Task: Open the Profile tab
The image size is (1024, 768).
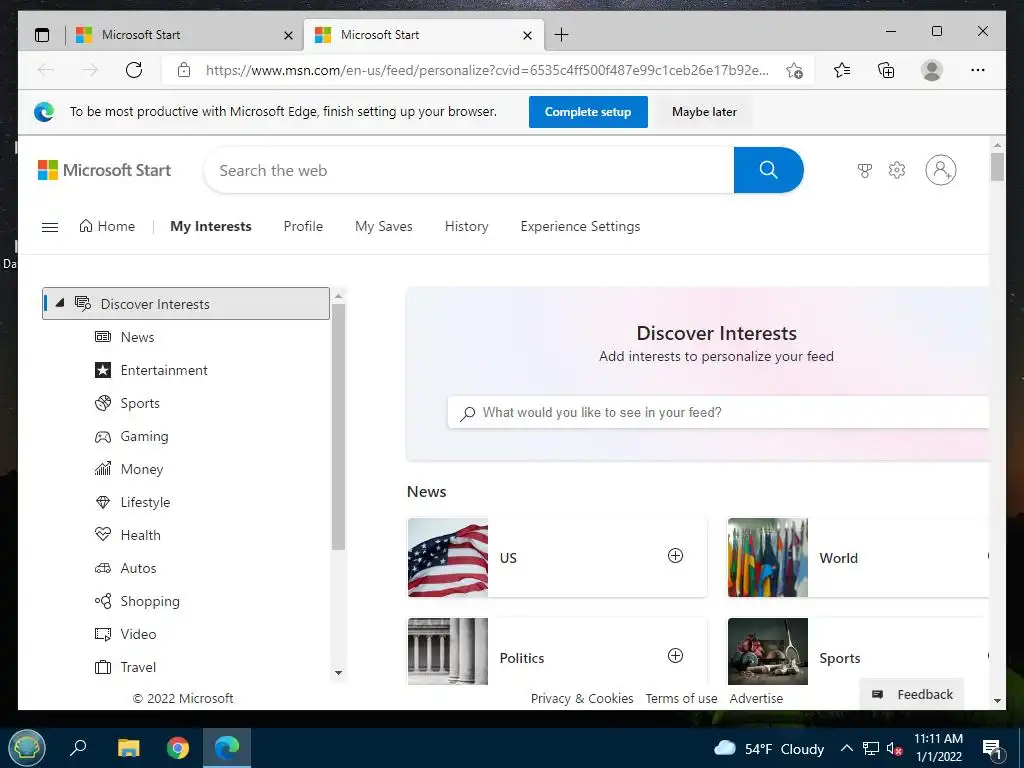Action: click(x=303, y=226)
